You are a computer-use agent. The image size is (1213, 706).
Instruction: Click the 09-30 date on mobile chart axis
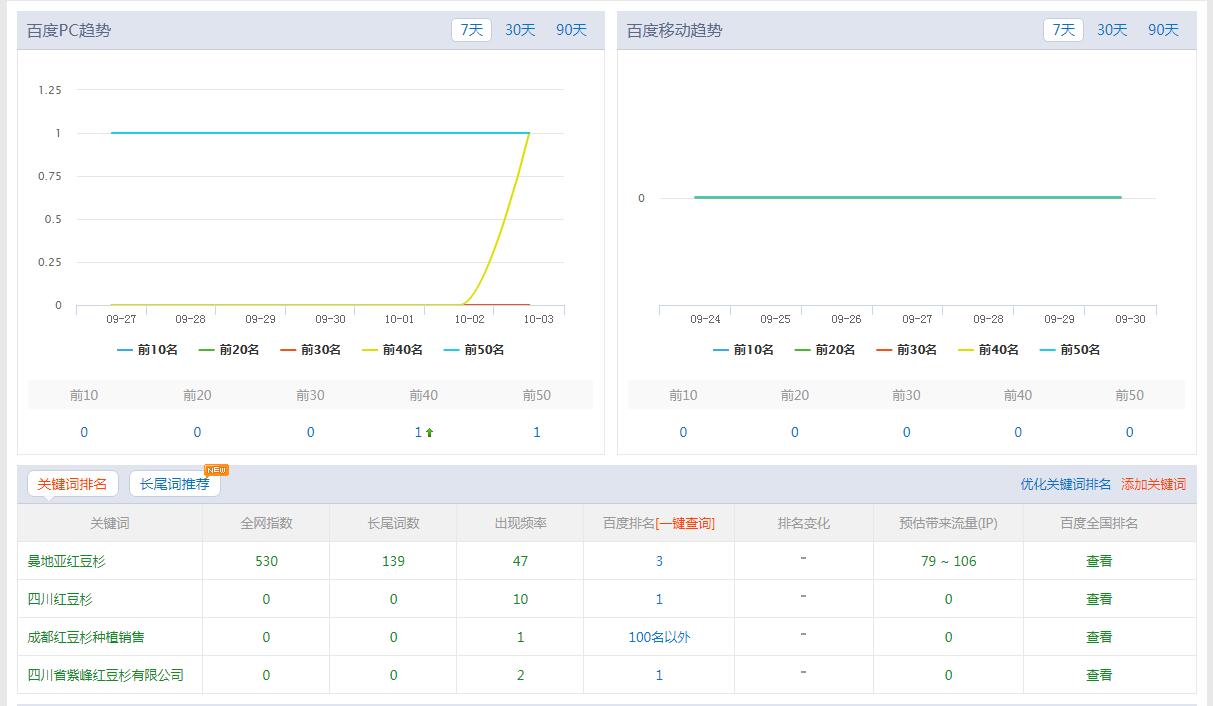point(1130,319)
